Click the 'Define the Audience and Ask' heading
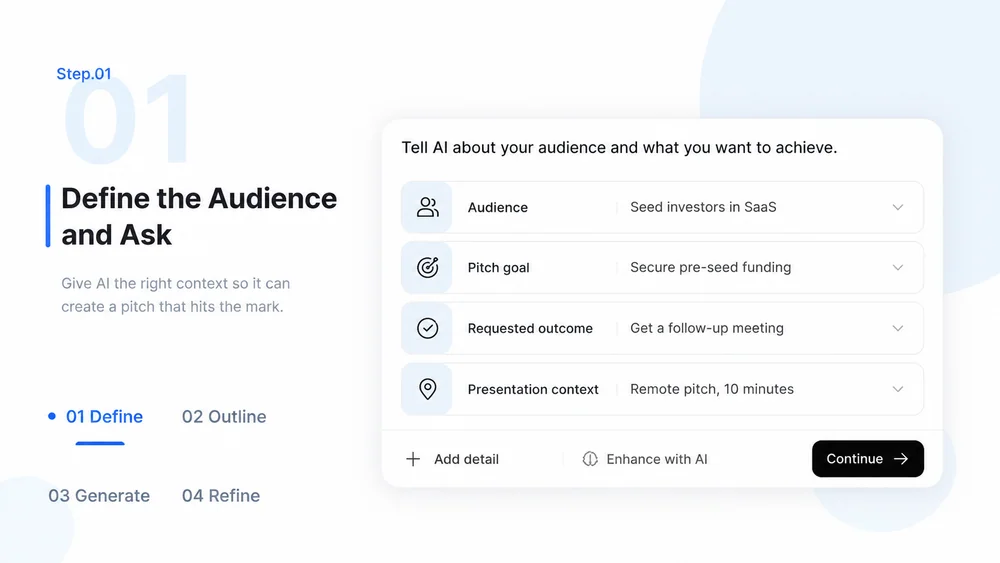 click(x=199, y=216)
